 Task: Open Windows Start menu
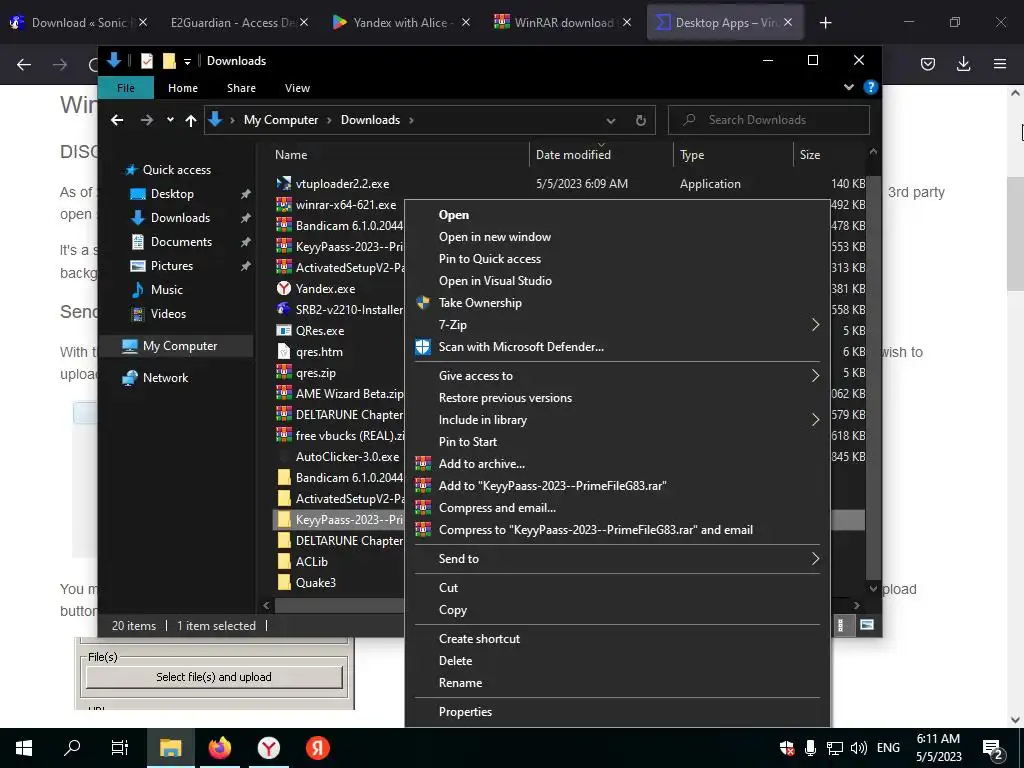[24, 748]
